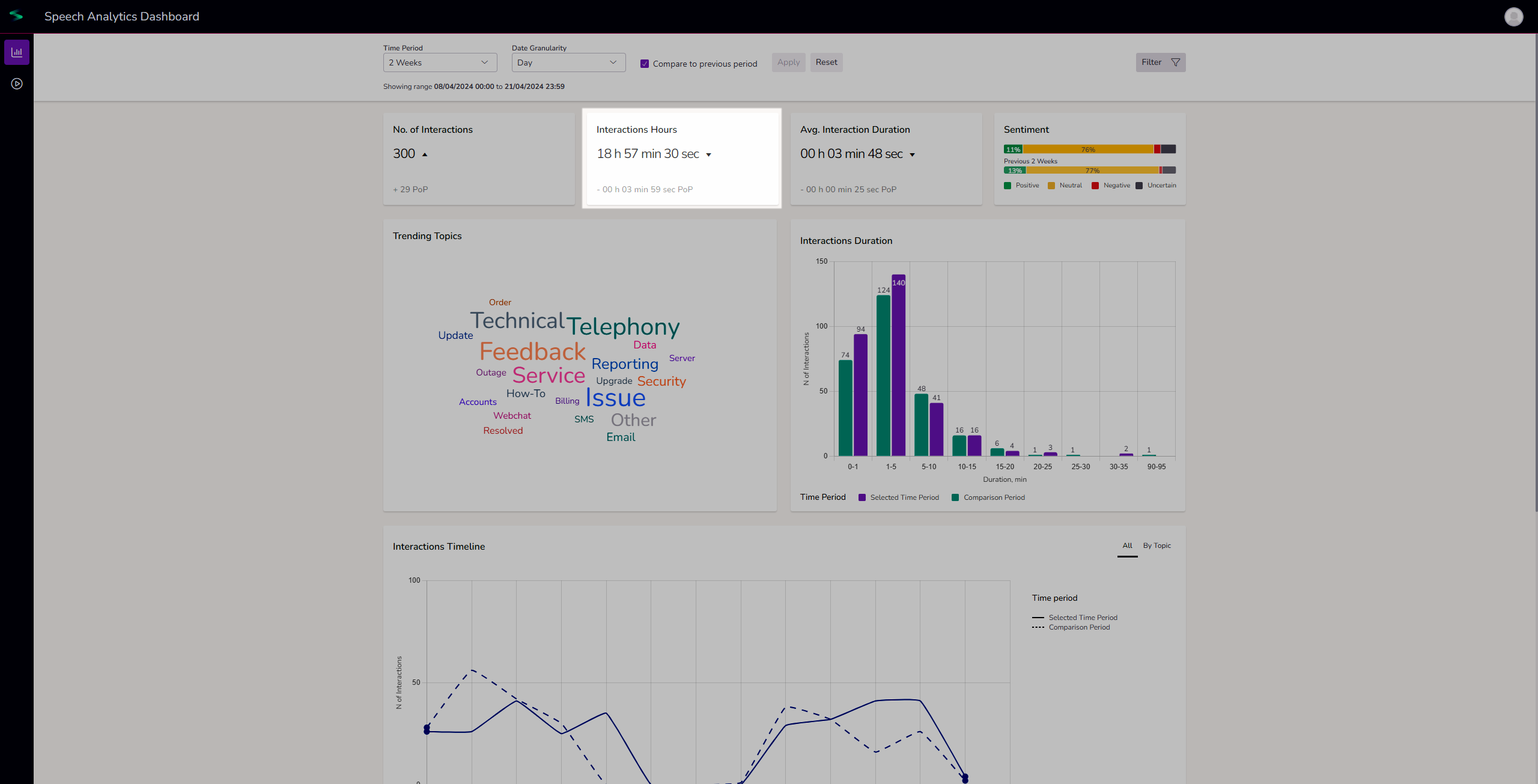Image resolution: width=1538 pixels, height=784 pixels.
Task: Select the Issue topic in word cloud
Action: pos(616,398)
